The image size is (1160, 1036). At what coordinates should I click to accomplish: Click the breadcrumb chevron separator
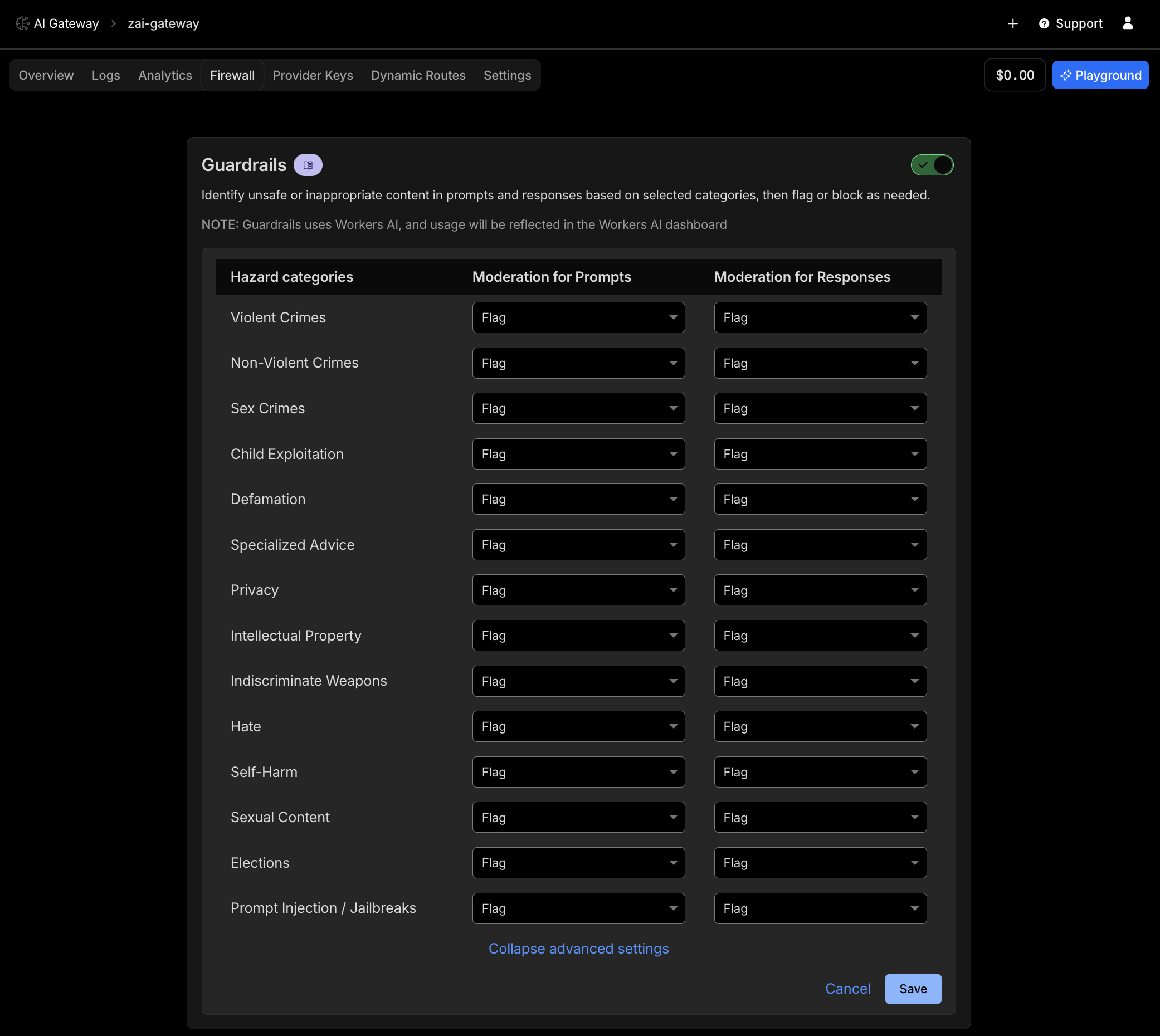[113, 23]
